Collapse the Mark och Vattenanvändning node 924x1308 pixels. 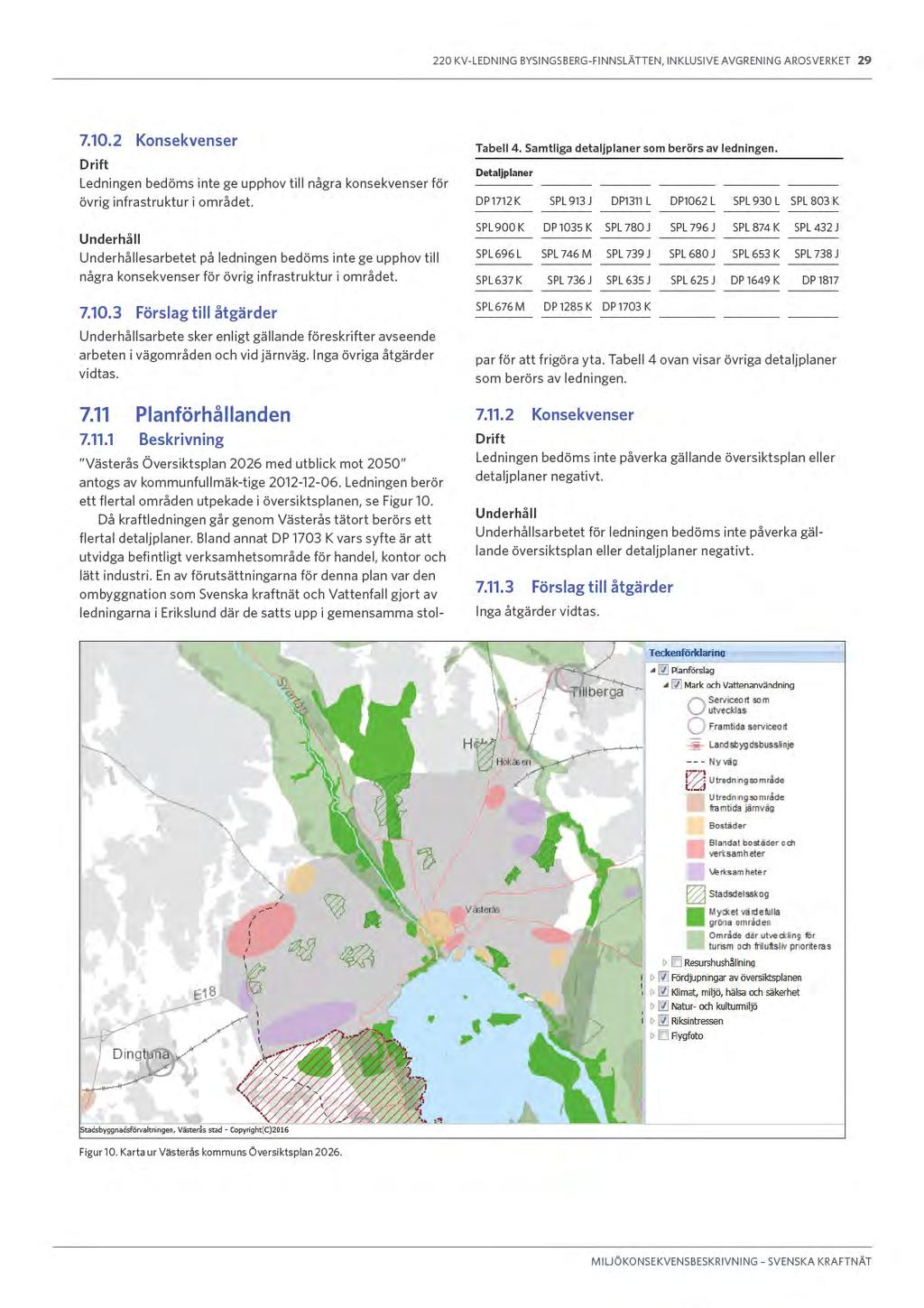point(666,685)
